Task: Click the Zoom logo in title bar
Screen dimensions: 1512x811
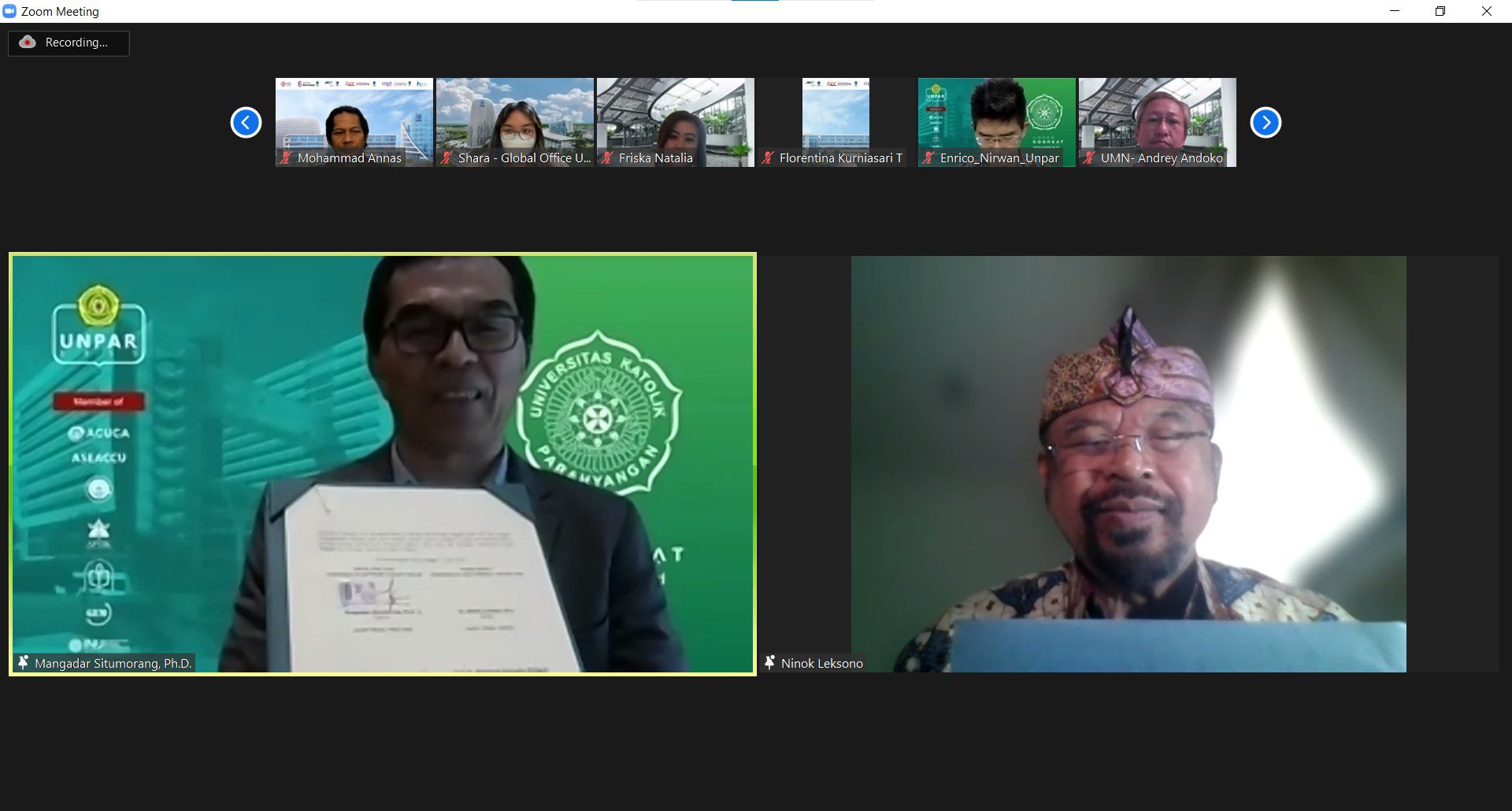Action: [x=9, y=11]
